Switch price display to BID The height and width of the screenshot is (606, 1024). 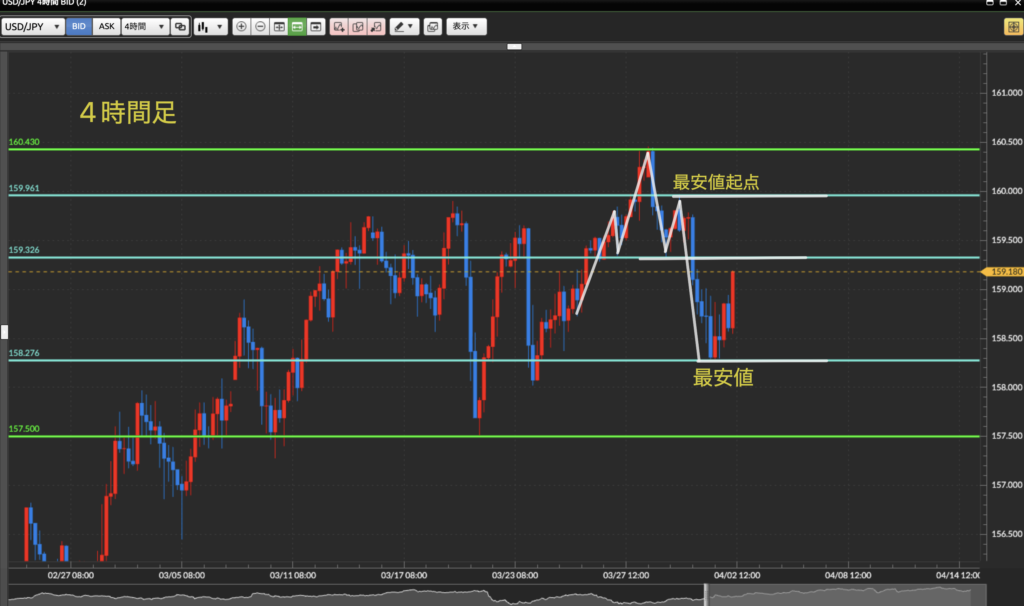coord(79,27)
